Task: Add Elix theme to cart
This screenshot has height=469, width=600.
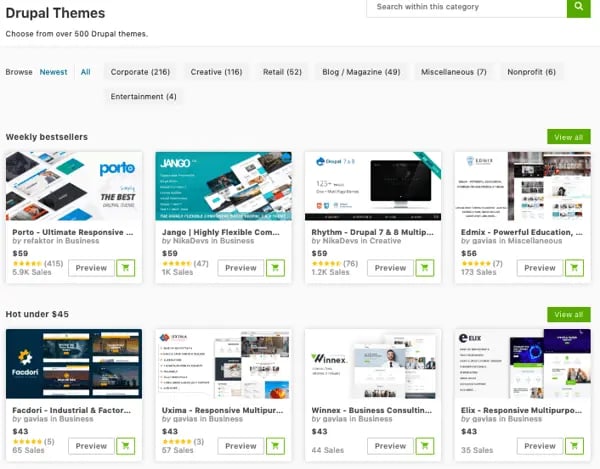Action: pos(574,446)
